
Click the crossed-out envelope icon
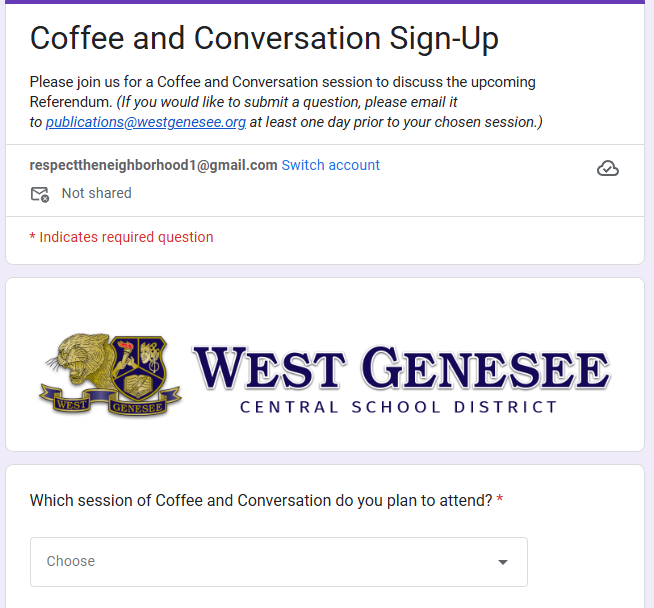(x=40, y=194)
